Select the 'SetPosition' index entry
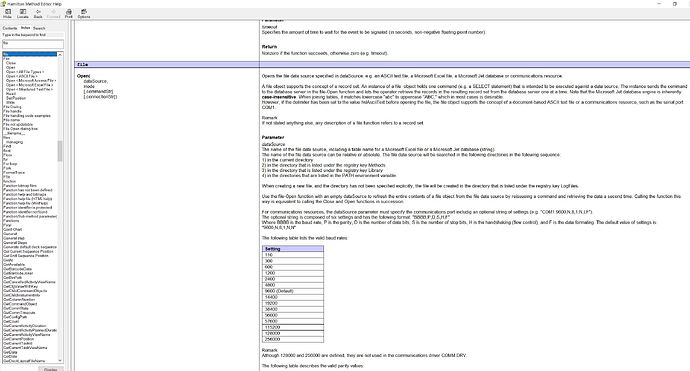 click(16, 98)
